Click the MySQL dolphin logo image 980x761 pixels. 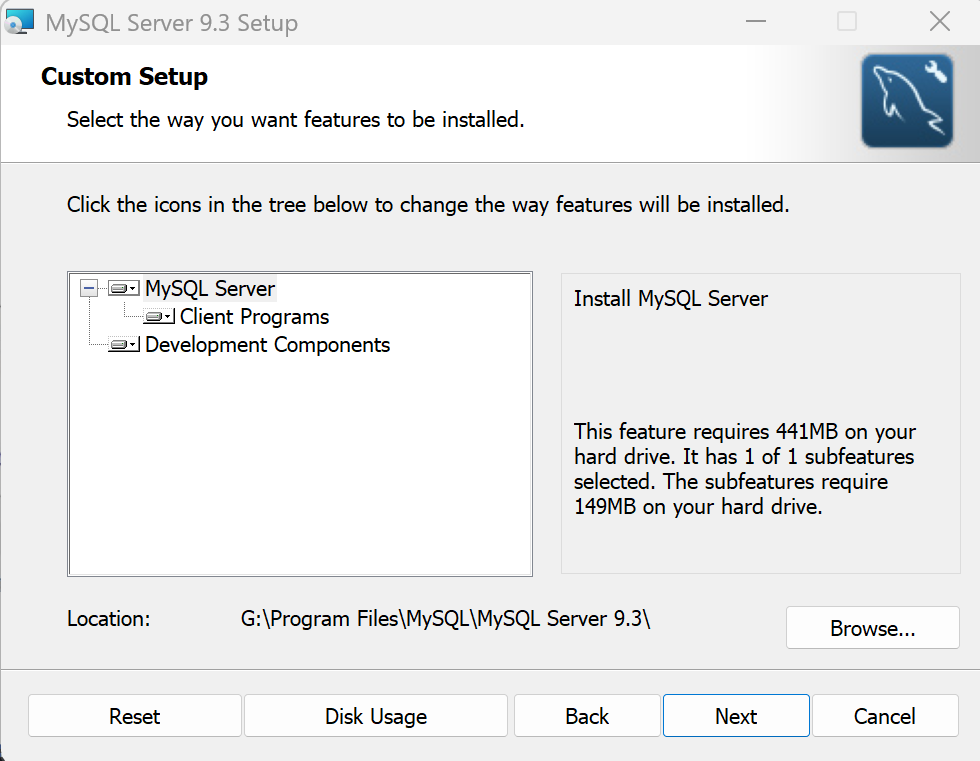click(x=906, y=101)
